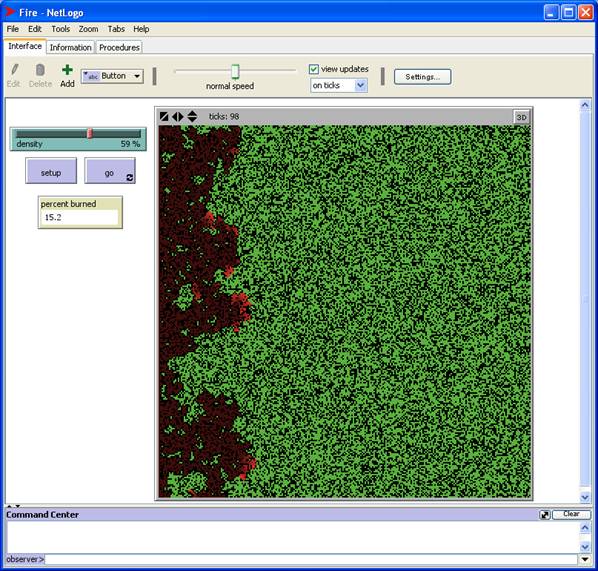Screen dimensions: 598x571
Task: Switch to the Procedures tab
Action: click(119, 47)
